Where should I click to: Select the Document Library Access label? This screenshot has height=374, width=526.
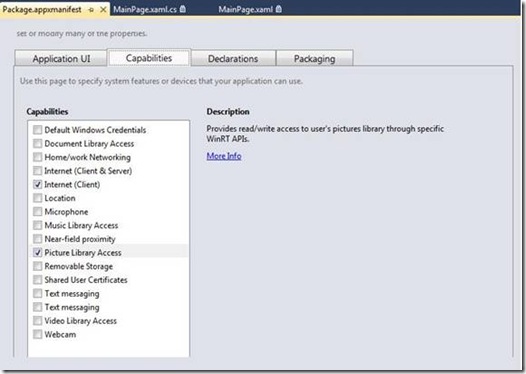[89, 144]
